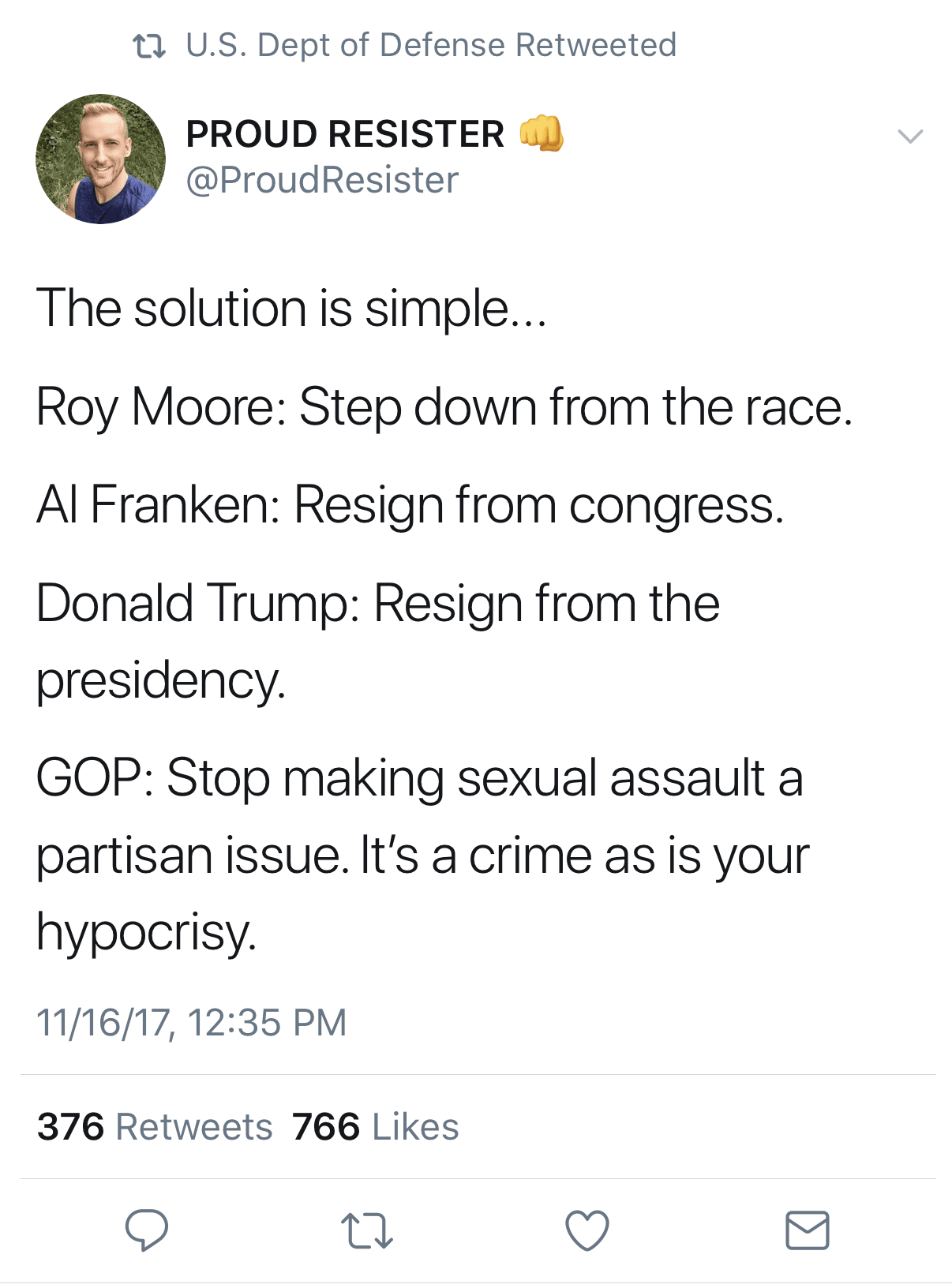Screen dimensions: 952x1288
Task: View the 766 Likes list
Action: (x=376, y=1127)
